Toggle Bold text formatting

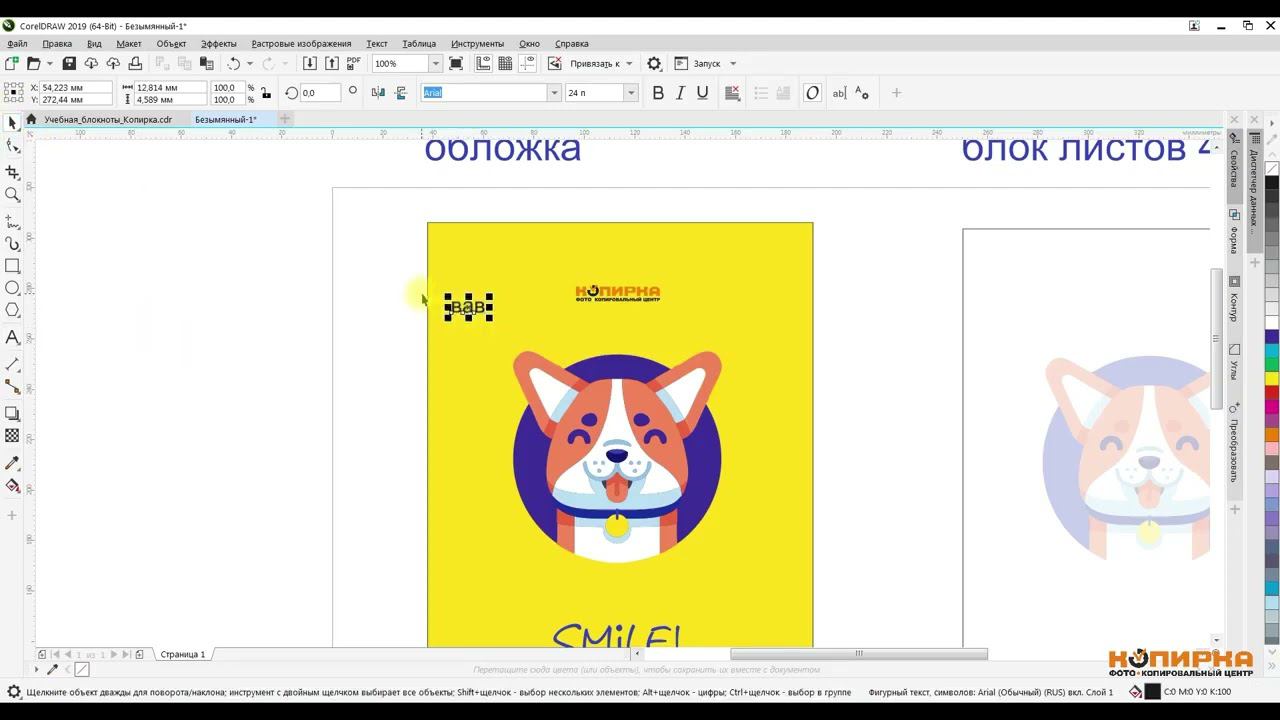(658, 93)
